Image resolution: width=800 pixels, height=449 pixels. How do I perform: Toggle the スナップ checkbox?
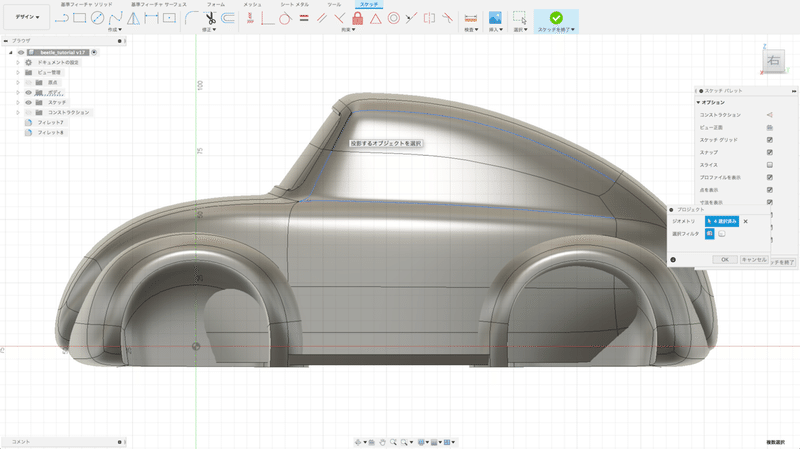point(769,152)
